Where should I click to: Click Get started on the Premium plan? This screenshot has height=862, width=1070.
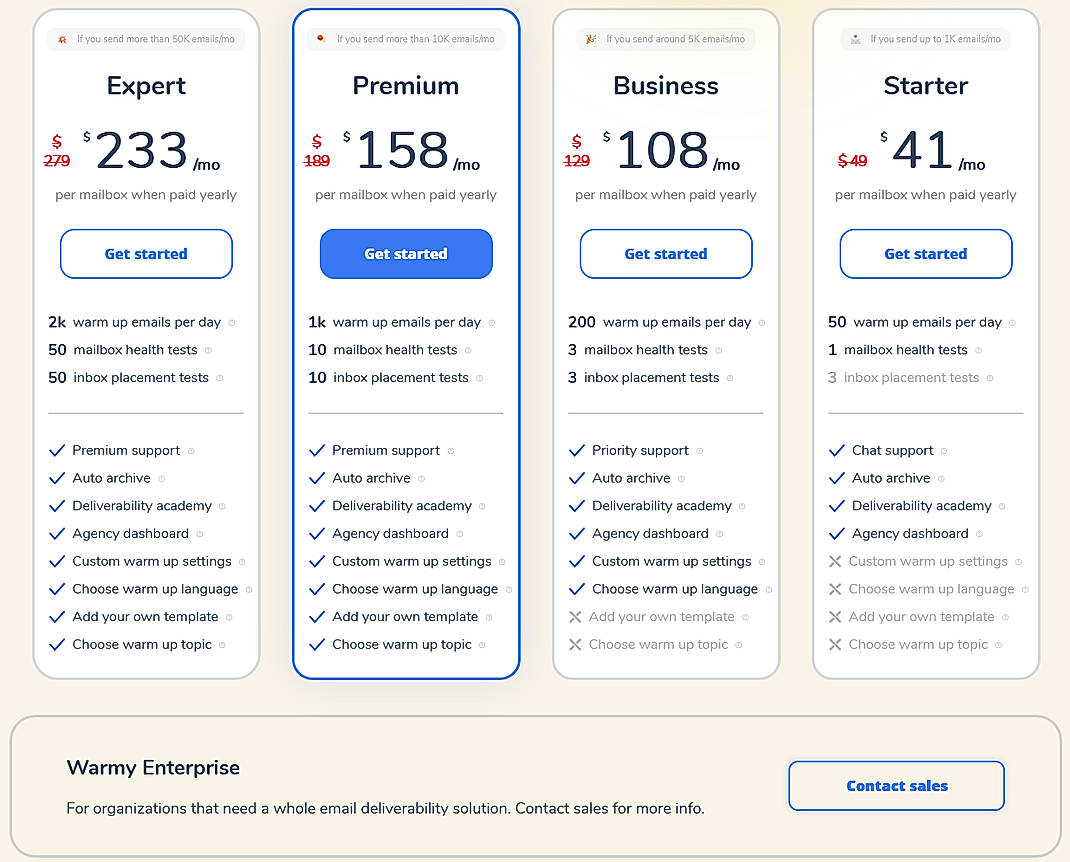point(406,254)
